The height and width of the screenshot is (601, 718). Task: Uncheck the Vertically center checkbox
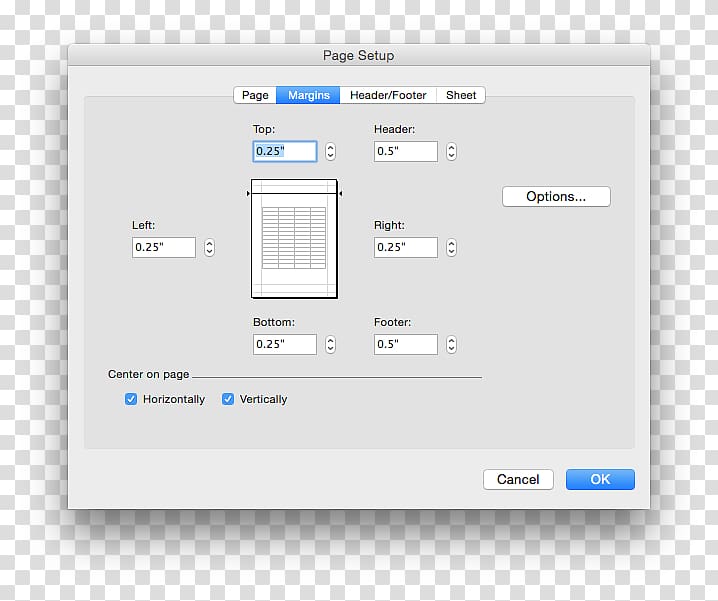pos(228,399)
